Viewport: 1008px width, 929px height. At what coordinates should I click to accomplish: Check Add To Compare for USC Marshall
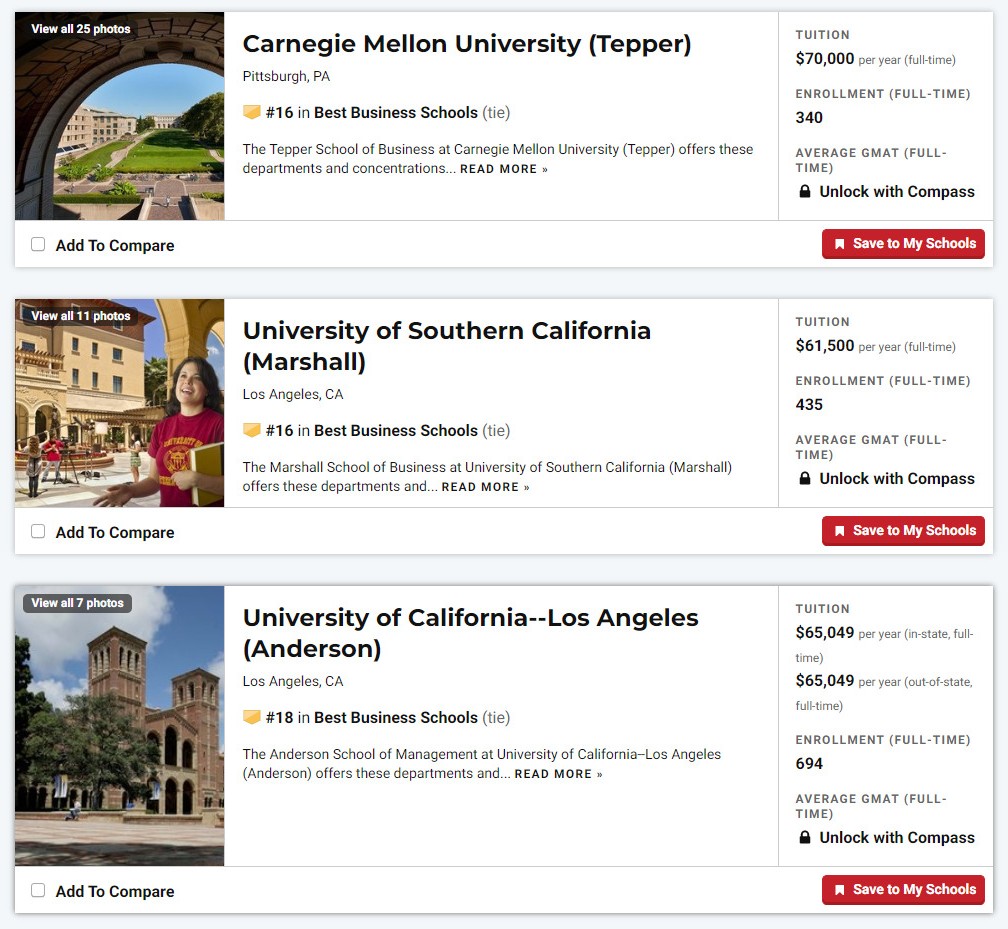[38, 531]
